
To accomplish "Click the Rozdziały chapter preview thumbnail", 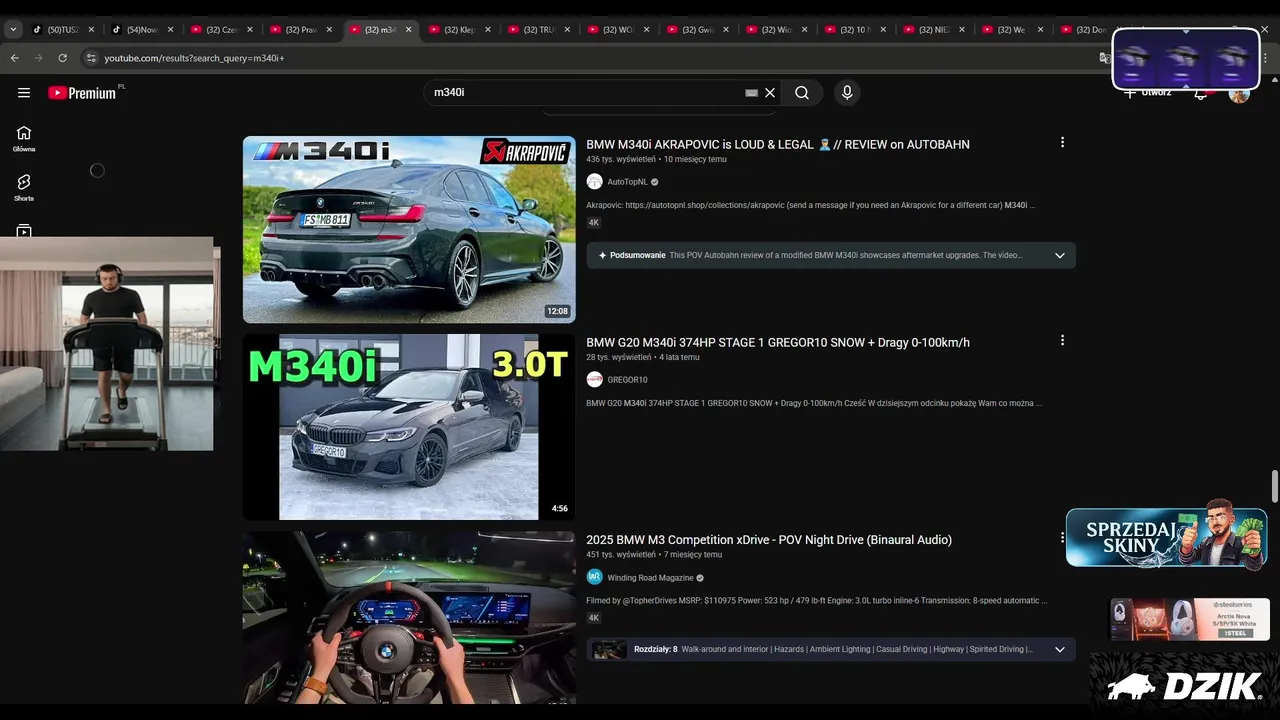I will [x=609, y=649].
